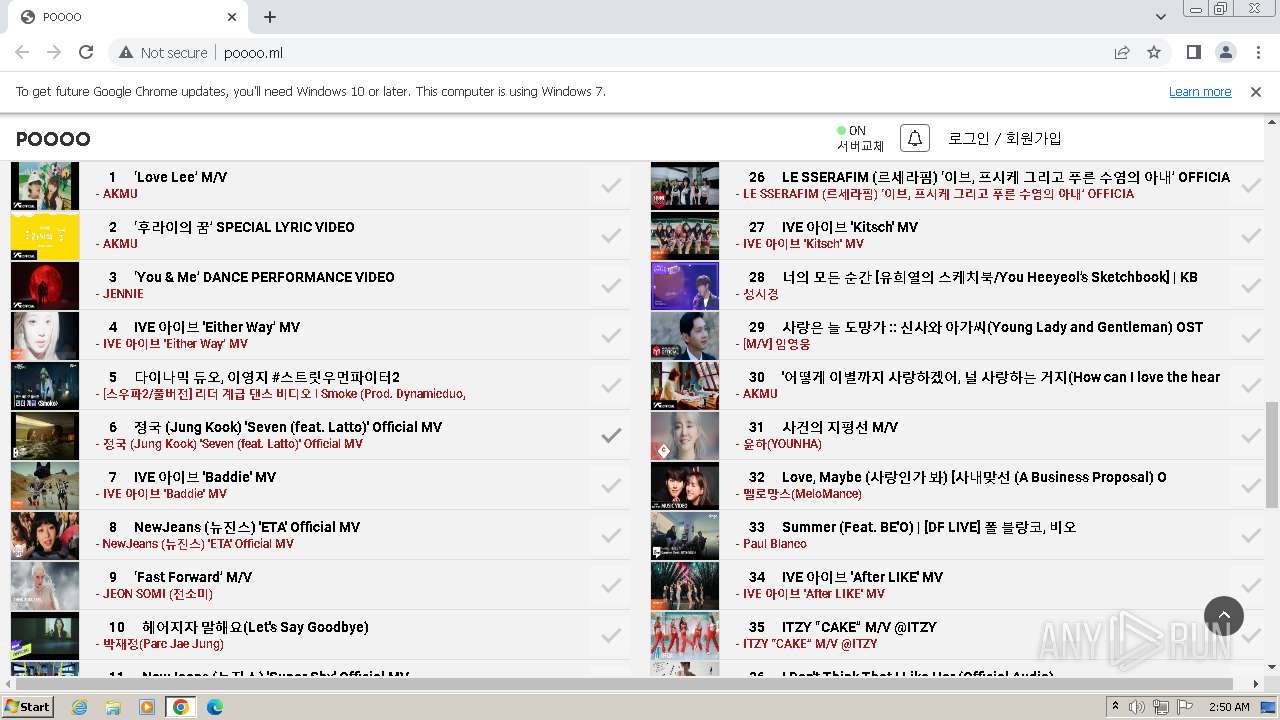Close the POOOO browser tab

tap(232, 17)
